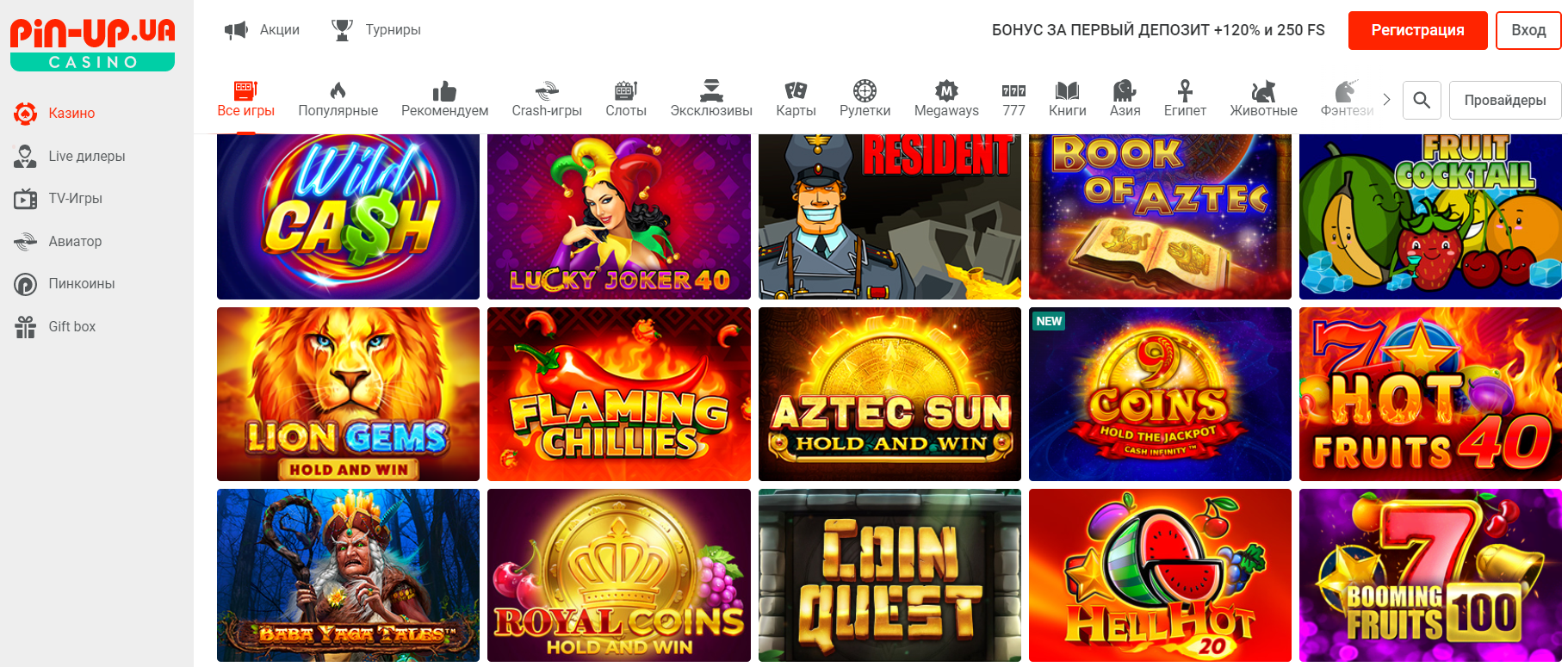Open Авиатор from the sidebar
The height and width of the screenshot is (667, 1568).
point(75,242)
